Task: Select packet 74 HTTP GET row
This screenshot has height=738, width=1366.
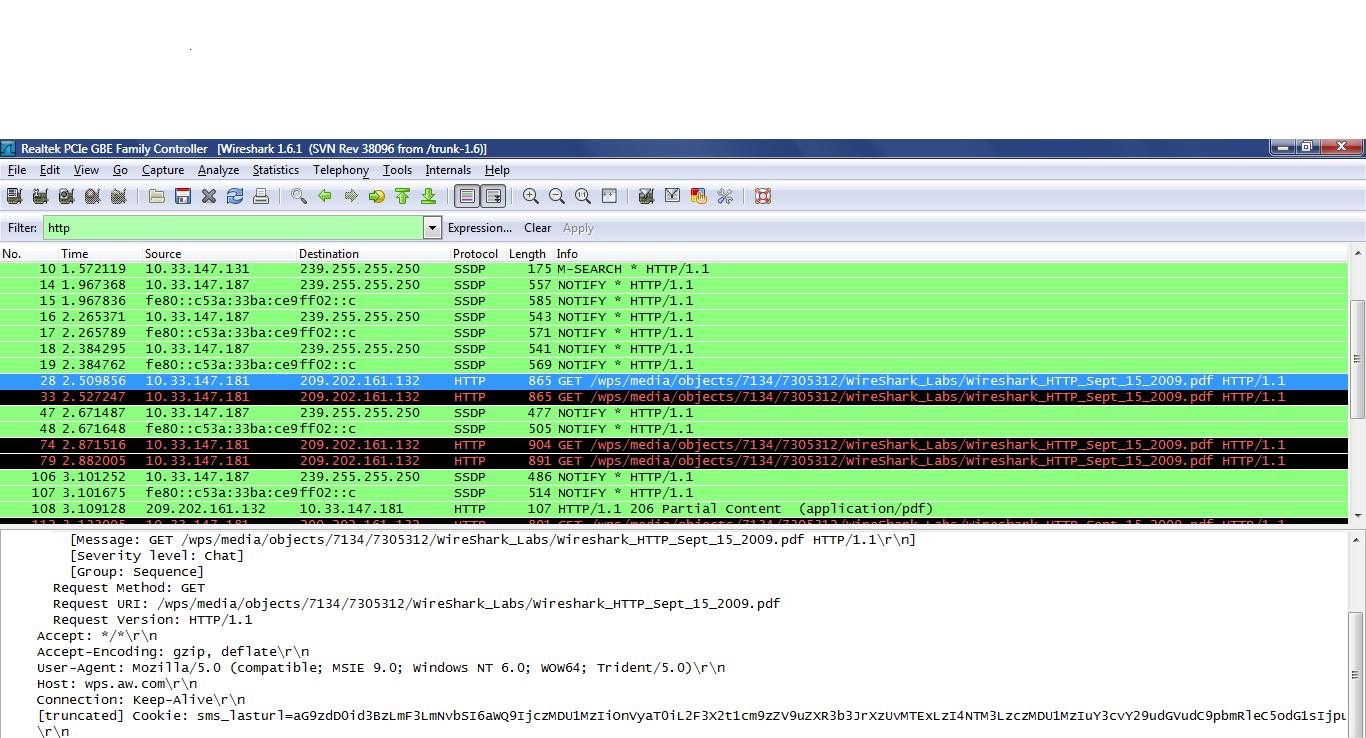Action: click(675, 445)
